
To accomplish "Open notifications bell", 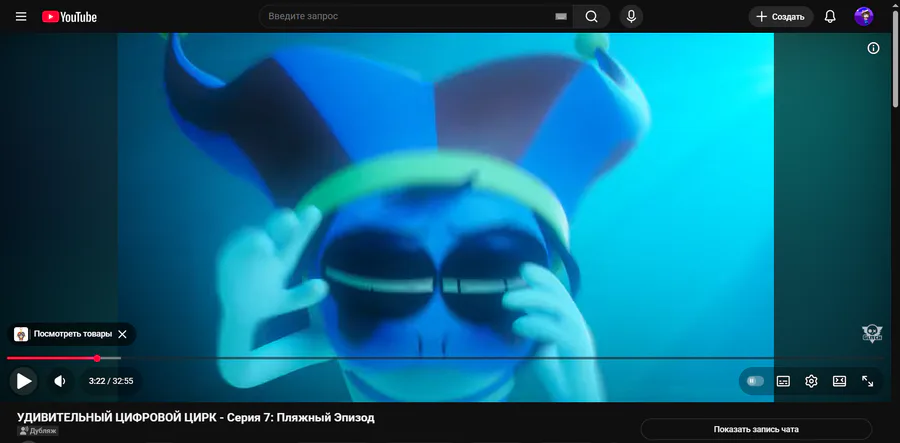I will tap(830, 17).
